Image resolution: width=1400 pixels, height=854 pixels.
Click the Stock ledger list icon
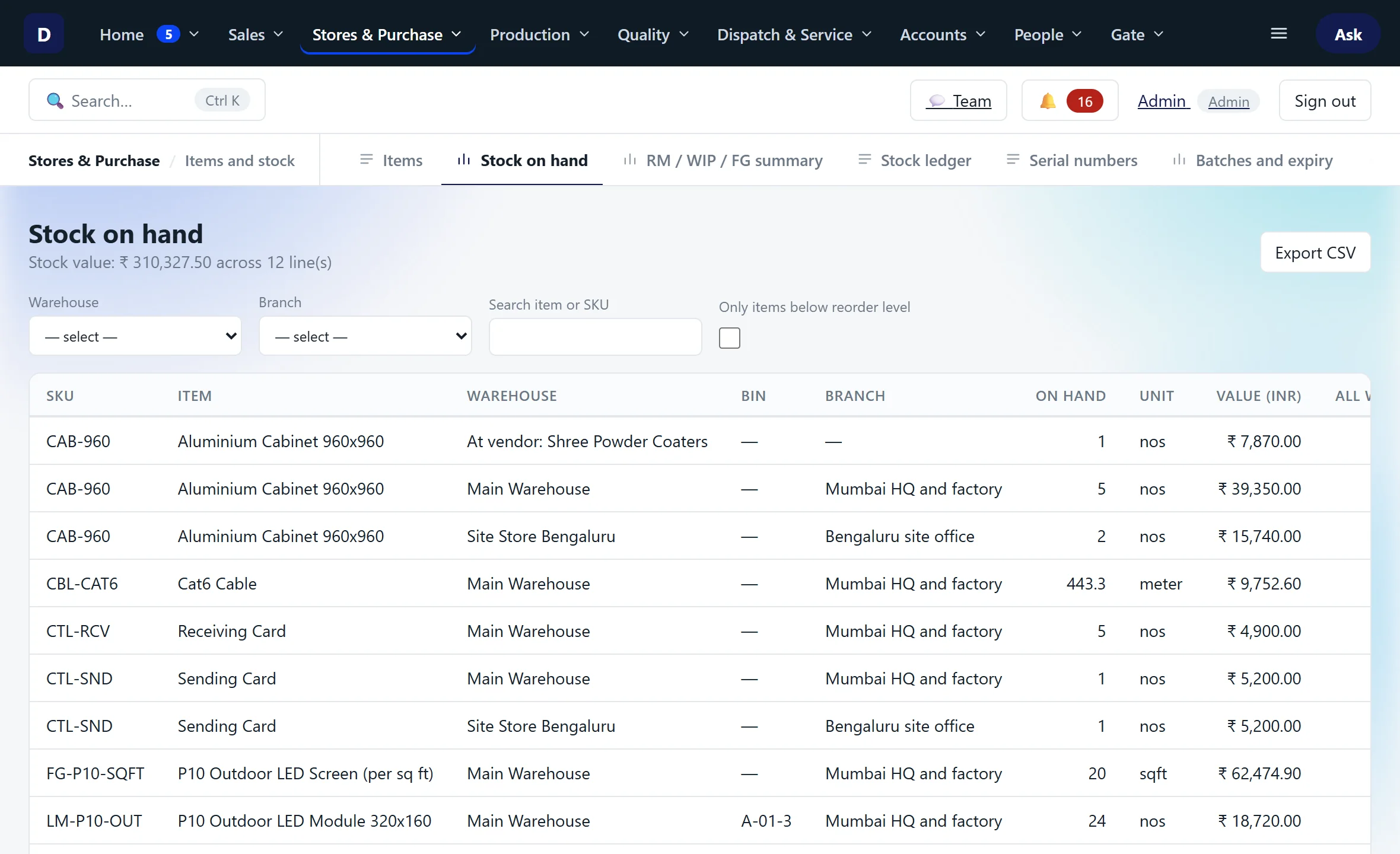click(865, 160)
